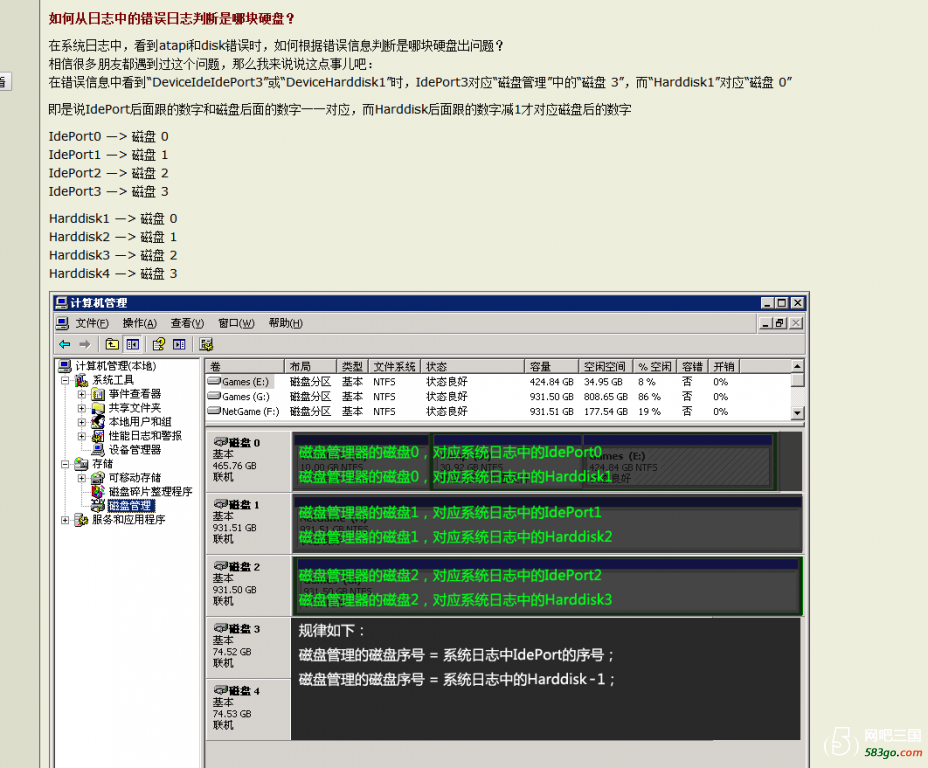Screen dimensions: 928x768
Task: Sort by the 文件系统 column header
Action: pos(394,366)
